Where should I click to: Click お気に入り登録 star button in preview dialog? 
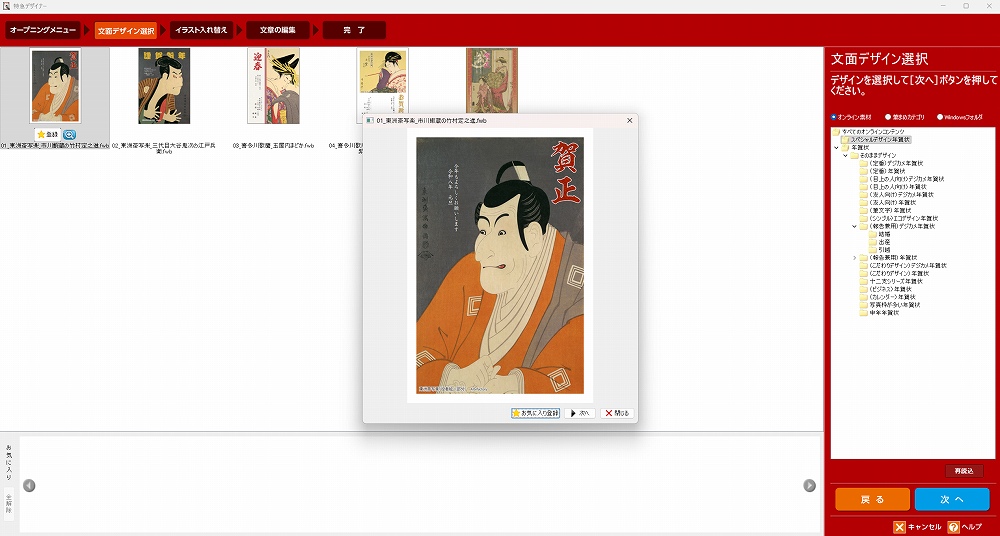tap(535, 413)
